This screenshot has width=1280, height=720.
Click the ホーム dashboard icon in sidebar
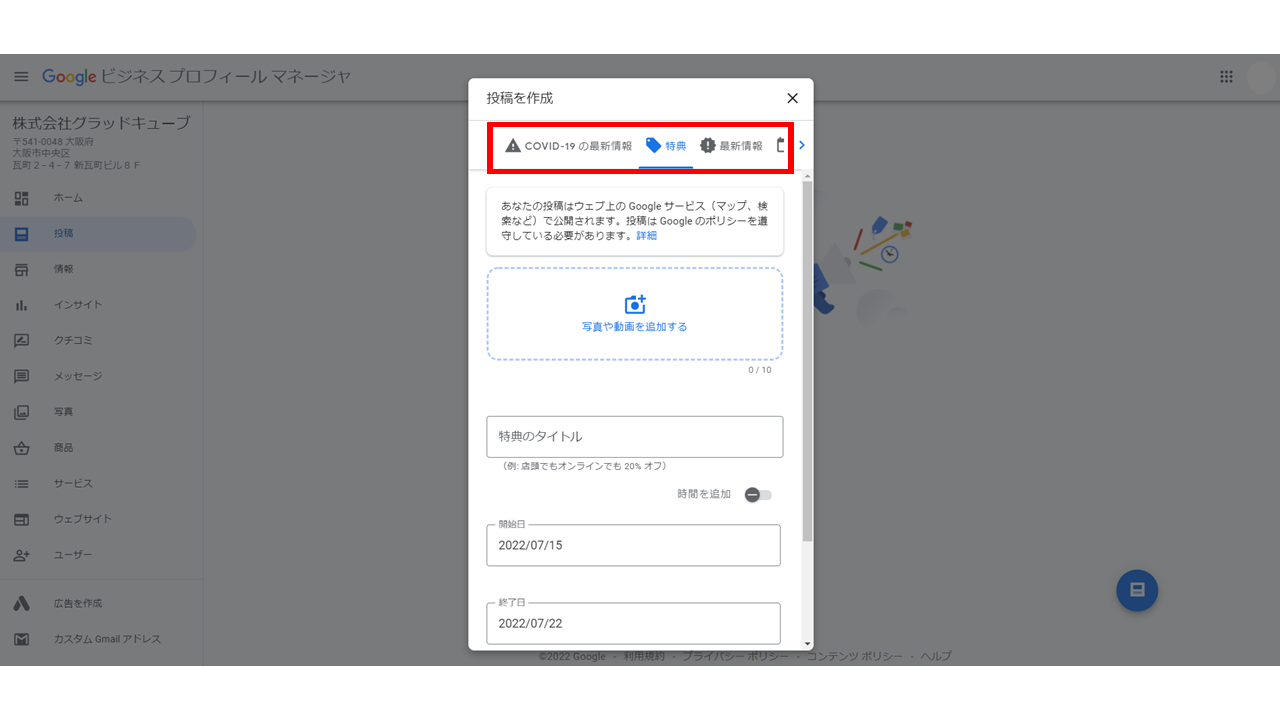[x=21, y=198]
